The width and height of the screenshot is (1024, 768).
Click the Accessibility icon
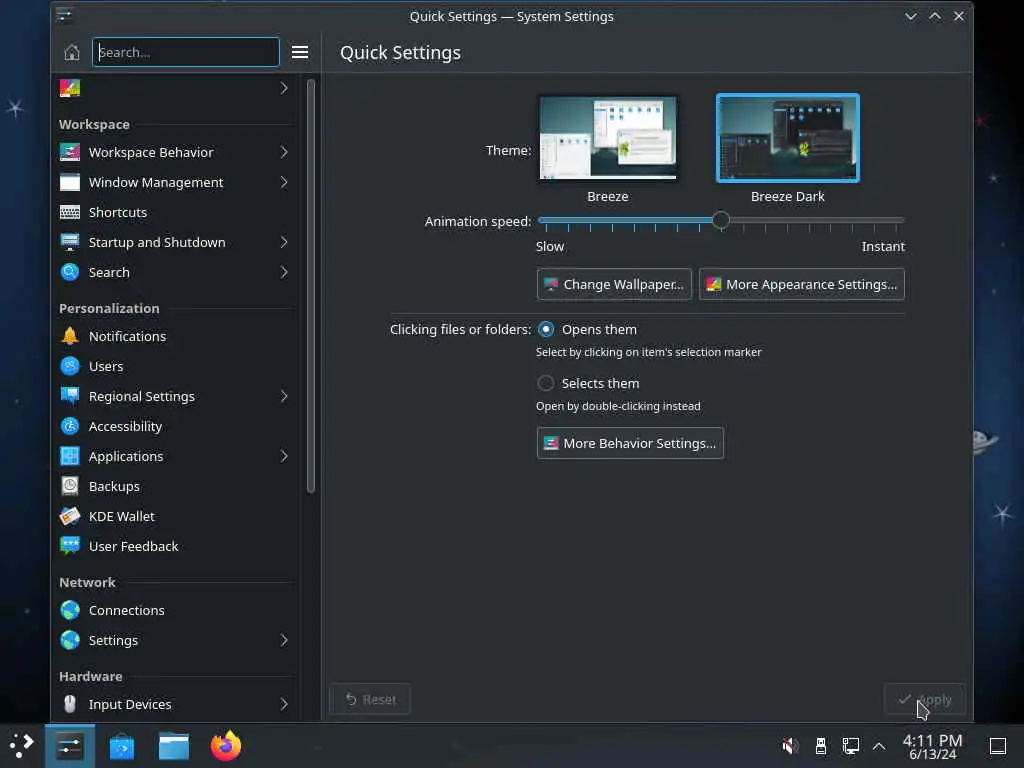(x=70, y=426)
